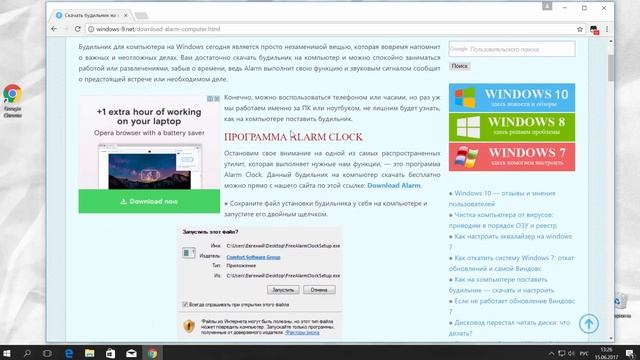Open File Explorer from the taskbar
The height and width of the screenshot is (360, 640).
point(89,353)
